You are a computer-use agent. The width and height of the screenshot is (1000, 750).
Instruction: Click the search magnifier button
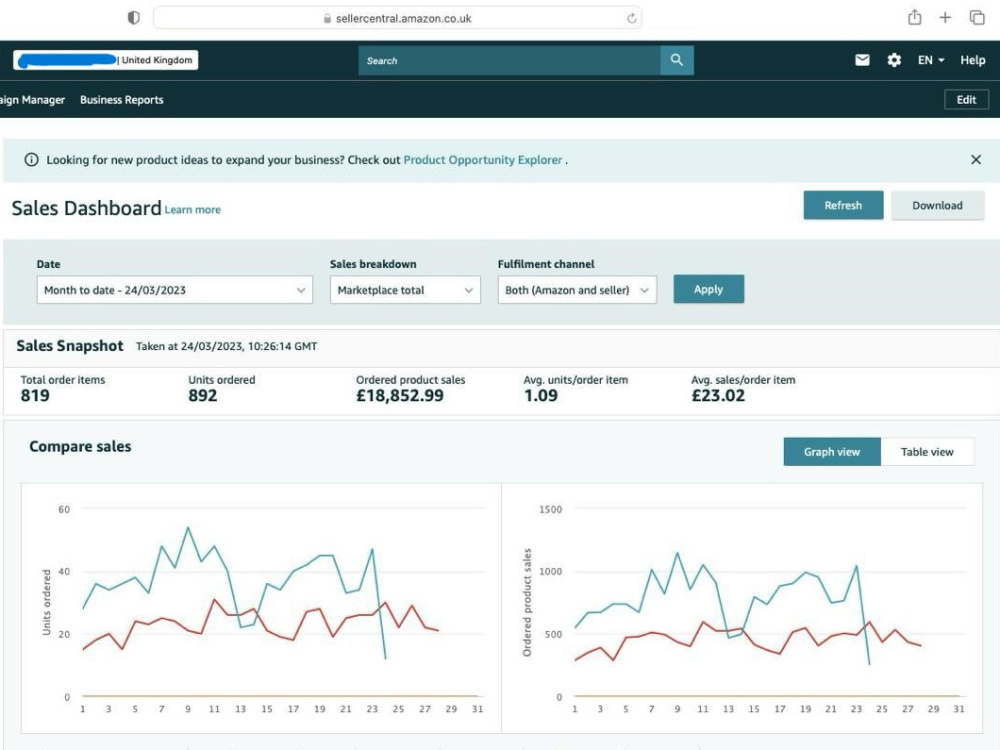click(x=677, y=60)
